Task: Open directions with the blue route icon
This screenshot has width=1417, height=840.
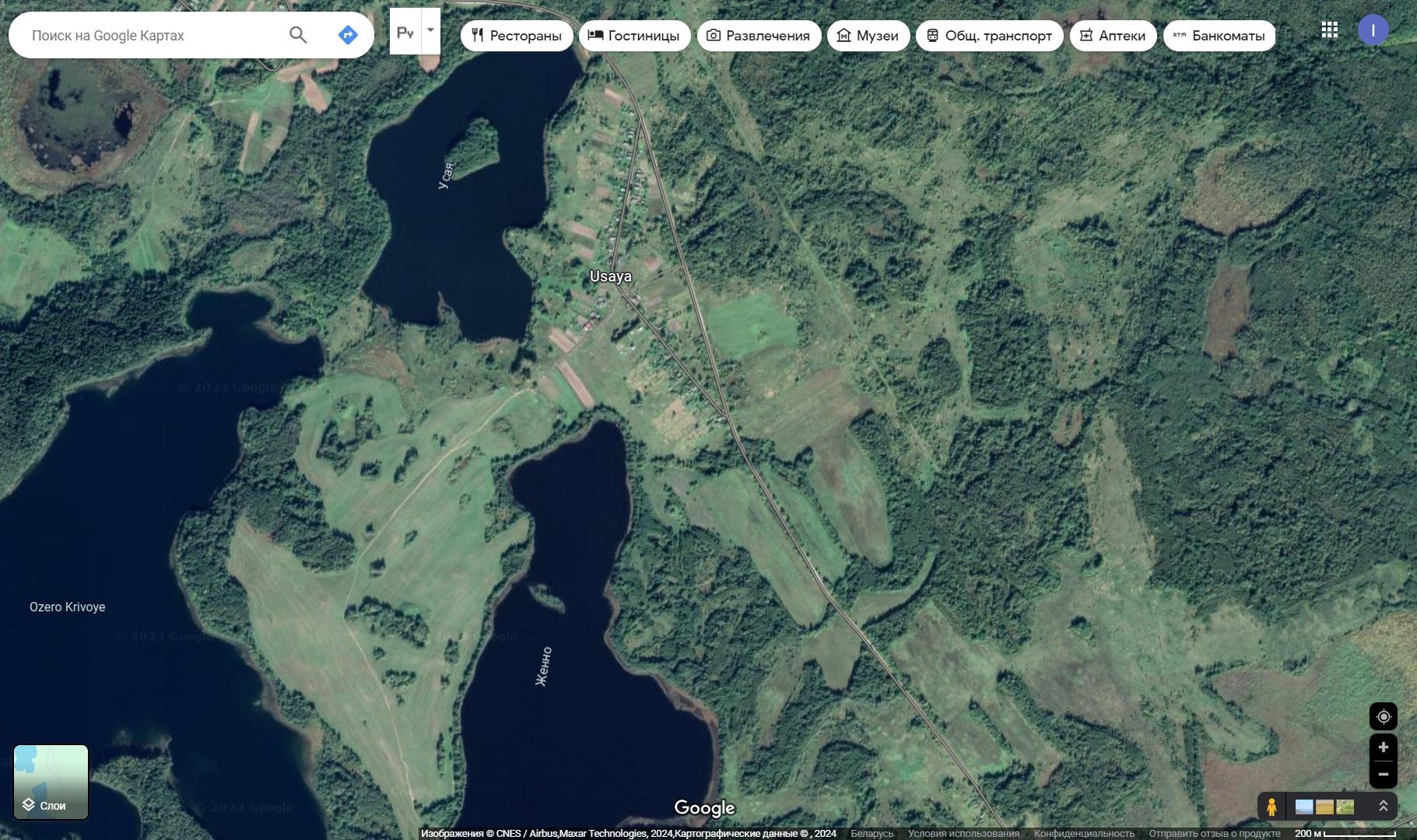Action: [x=348, y=35]
